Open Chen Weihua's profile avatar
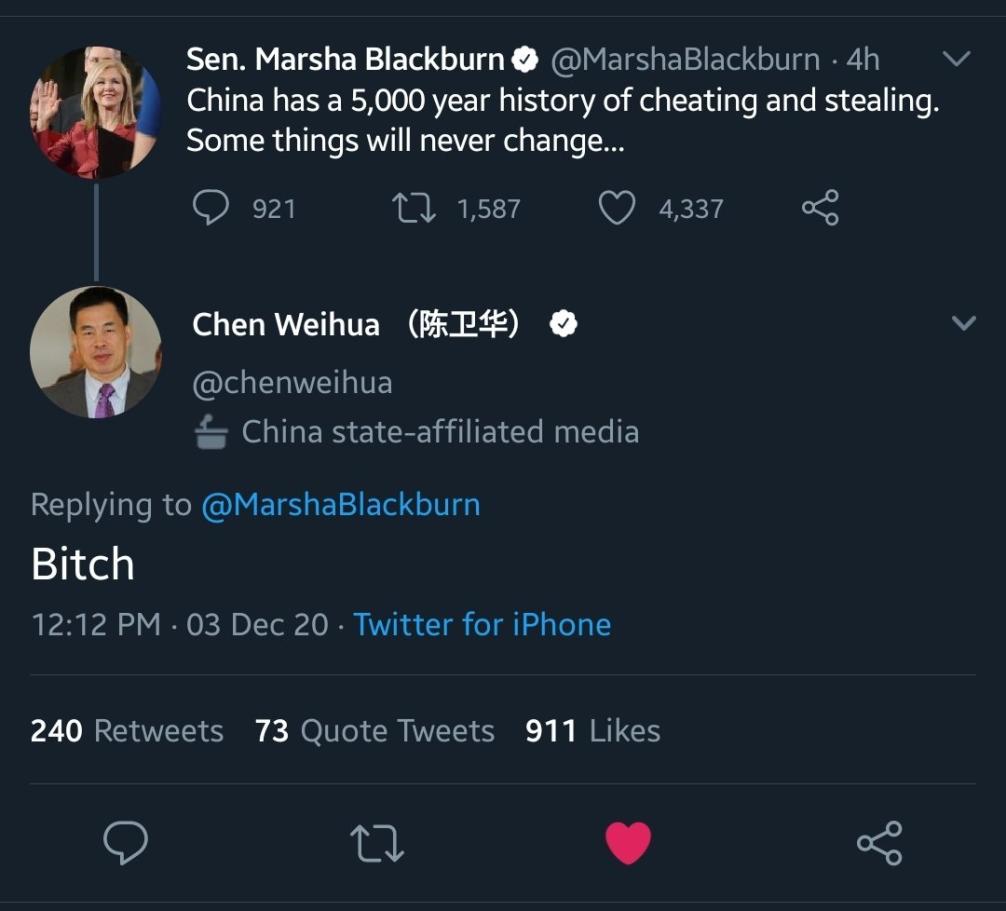Image resolution: width=1006 pixels, height=911 pixels. [x=95, y=352]
